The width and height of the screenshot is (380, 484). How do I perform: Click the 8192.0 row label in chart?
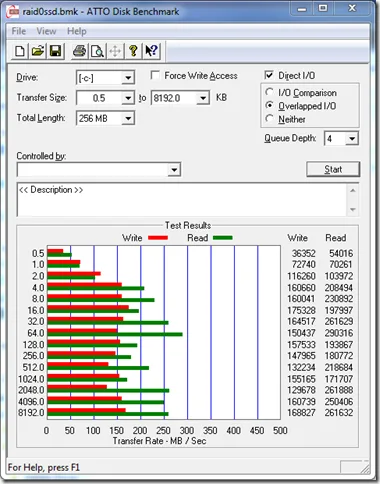[31, 413]
